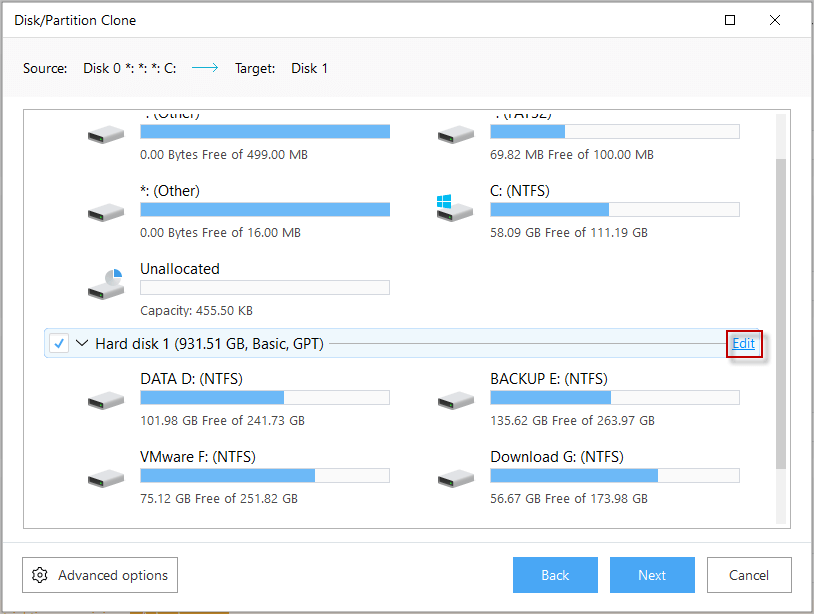This screenshot has height=614, width=814.
Task: Select the 16.00 MB Other partition icon
Action: (105, 207)
